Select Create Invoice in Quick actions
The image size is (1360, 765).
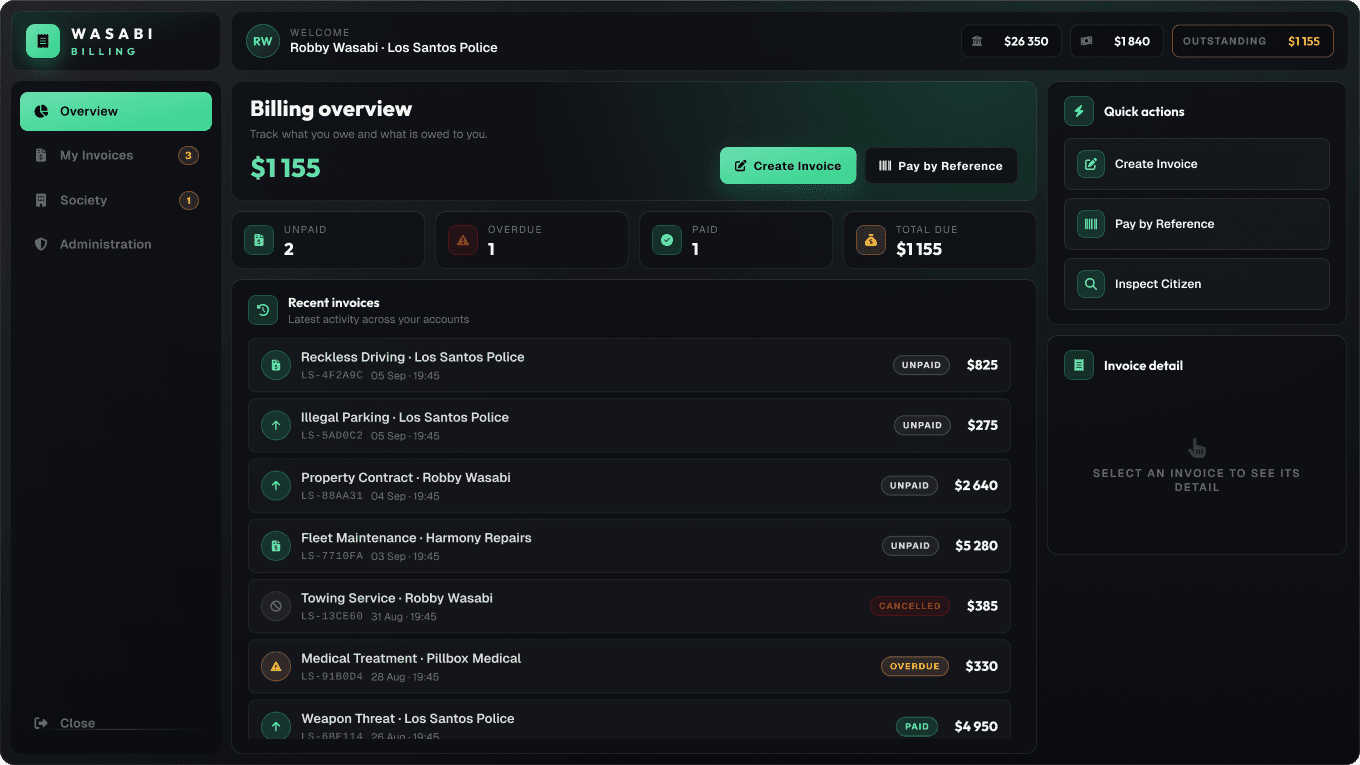1197,164
